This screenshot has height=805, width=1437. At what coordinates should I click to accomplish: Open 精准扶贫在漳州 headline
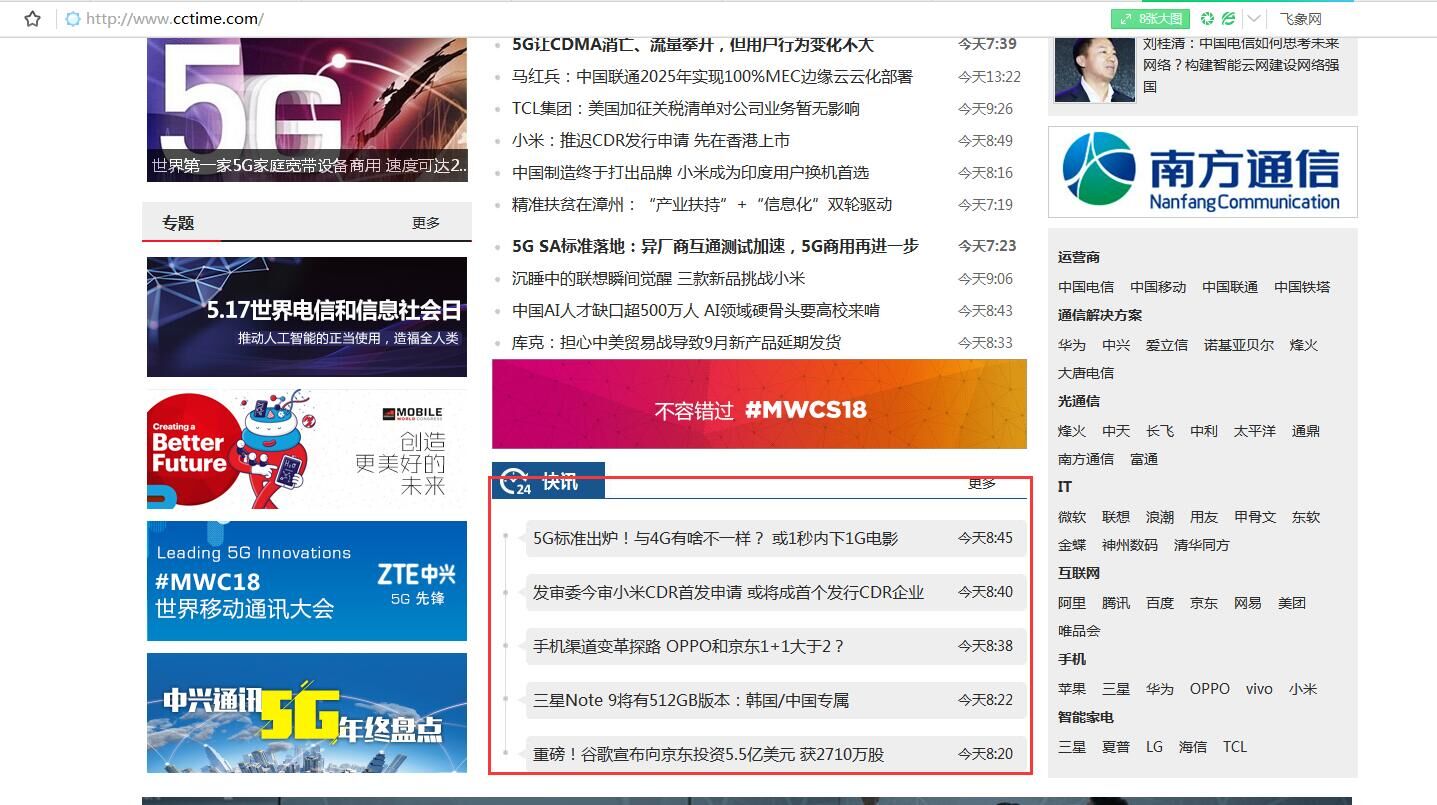click(702, 204)
